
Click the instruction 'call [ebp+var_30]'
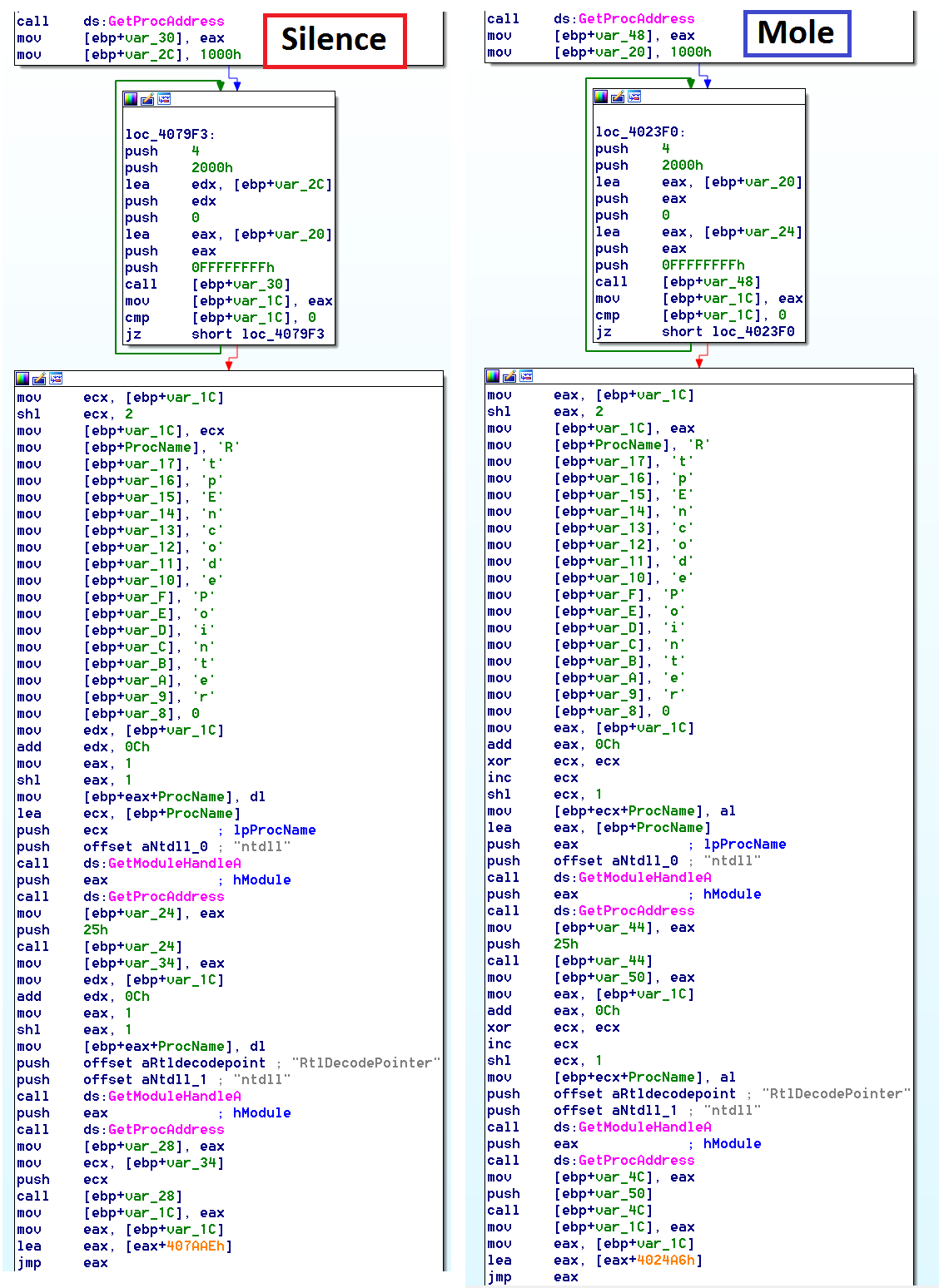tap(208, 285)
